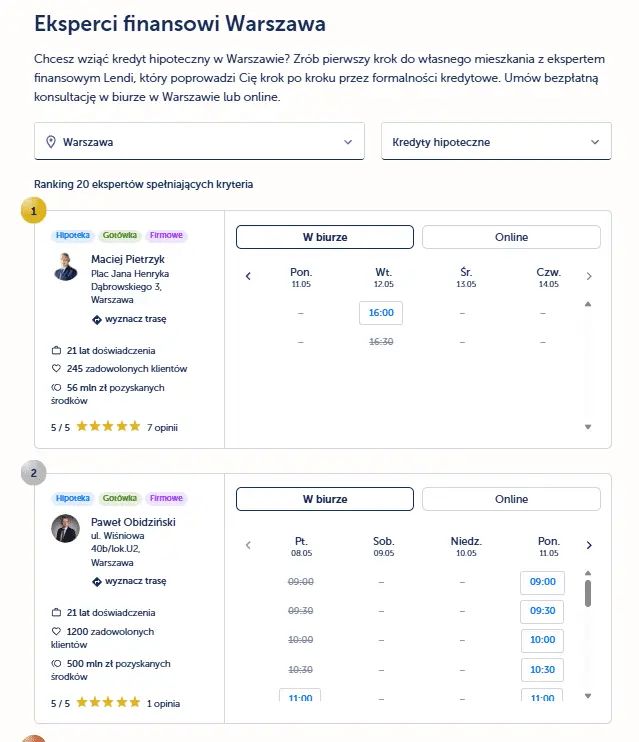Click the scroll-down triangle in Paweł Obidziński's time slots
The height and width of the screenshot is (742, 639).
click(588, 696)
